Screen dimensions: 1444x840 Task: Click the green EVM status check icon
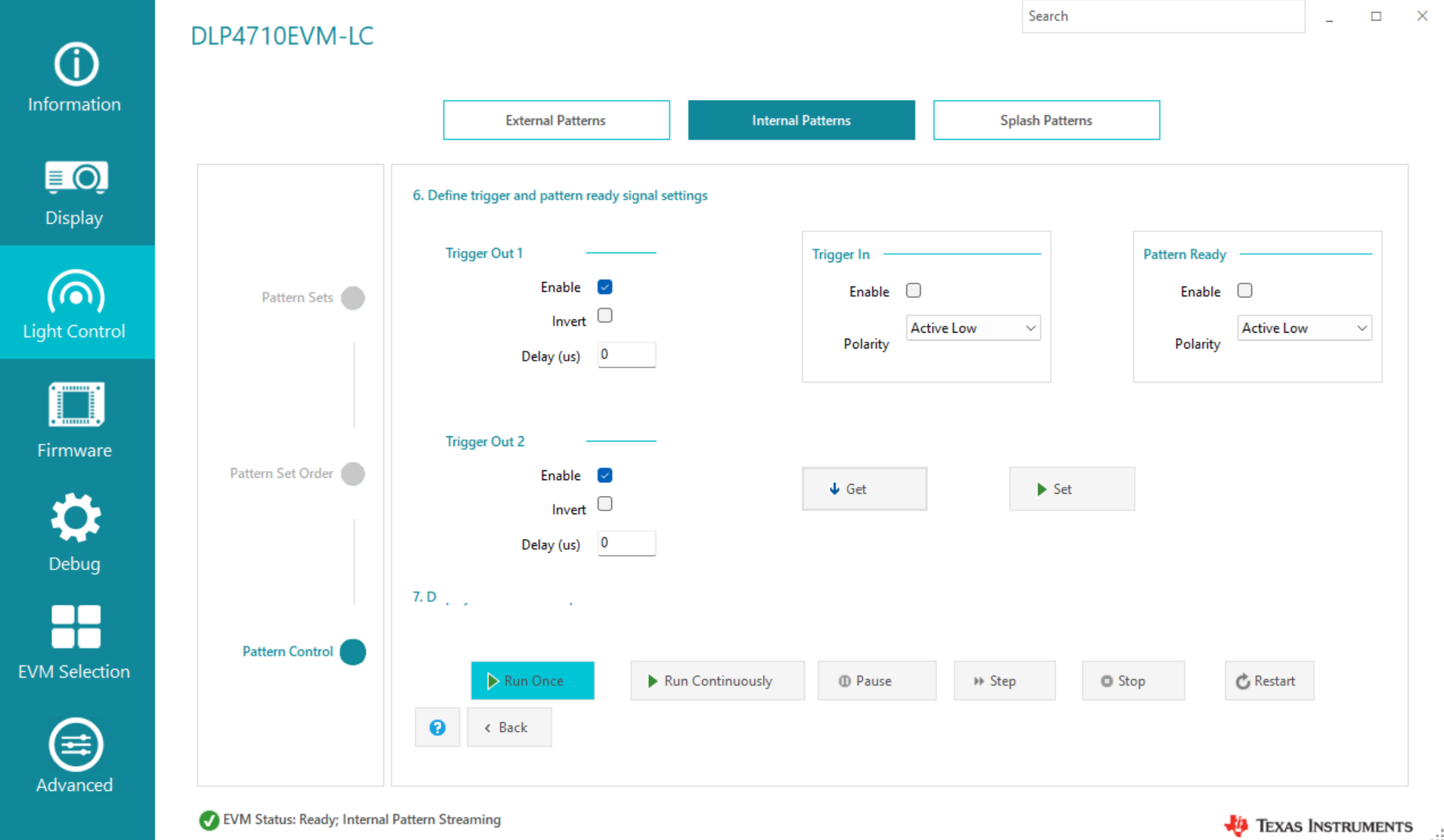click(209, 820)
